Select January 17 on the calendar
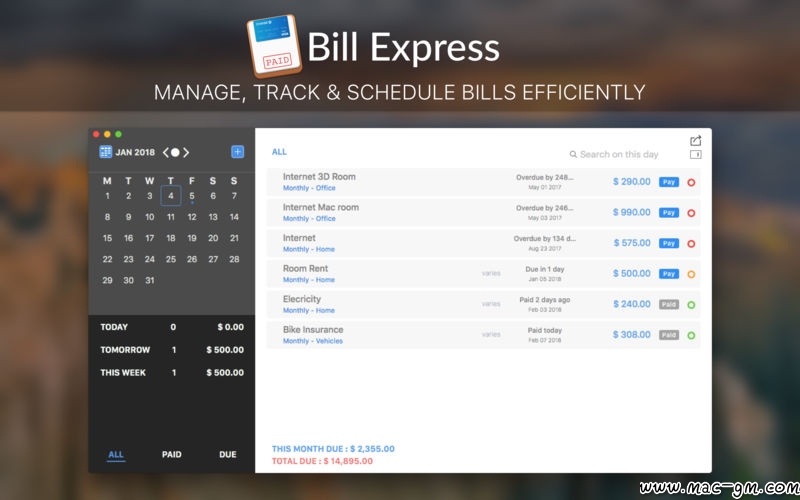 point(149,238)
